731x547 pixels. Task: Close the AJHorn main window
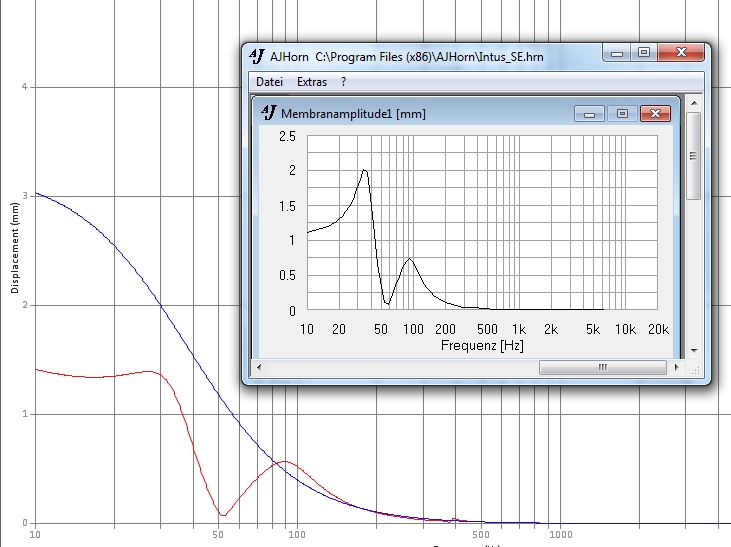pos(682,53)
